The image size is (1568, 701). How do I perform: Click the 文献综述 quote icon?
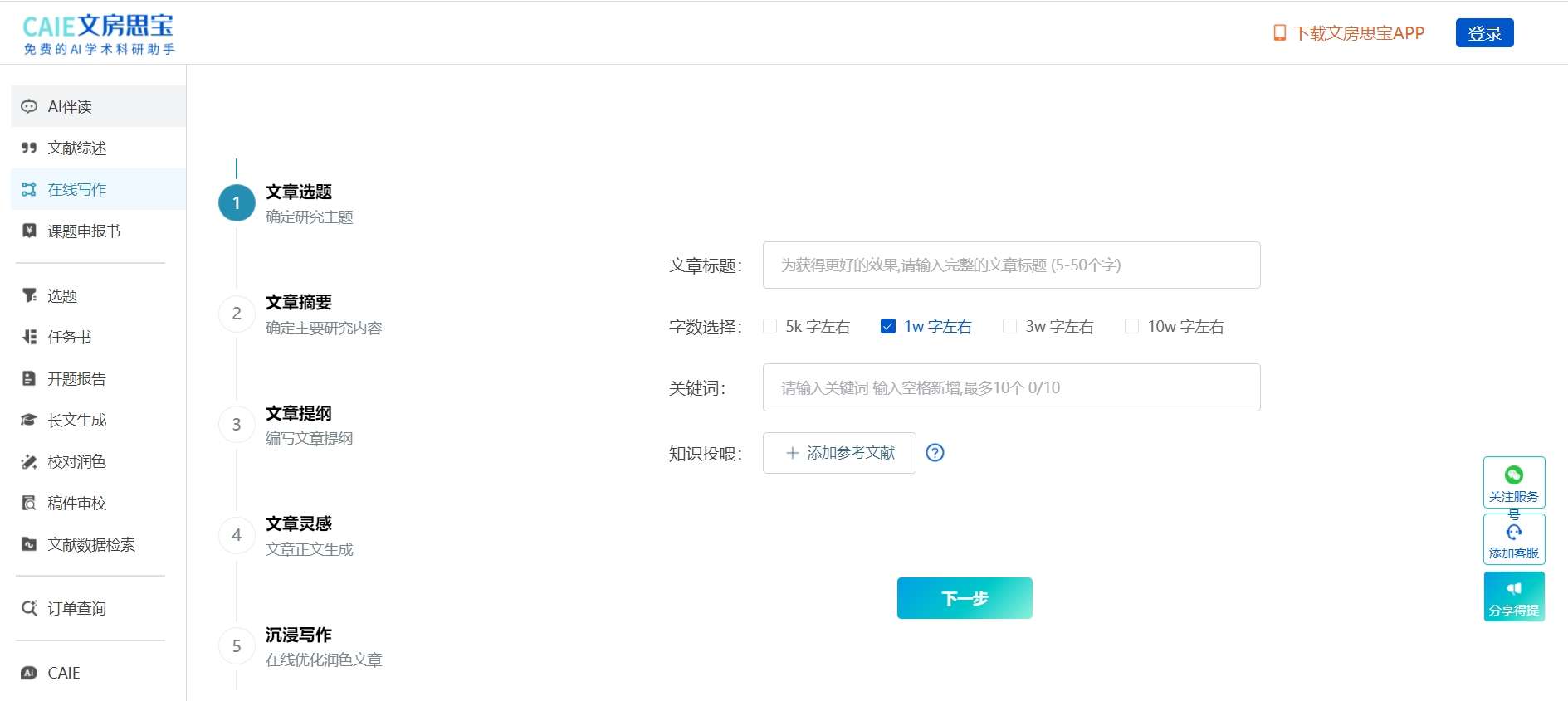coord(29,148)
